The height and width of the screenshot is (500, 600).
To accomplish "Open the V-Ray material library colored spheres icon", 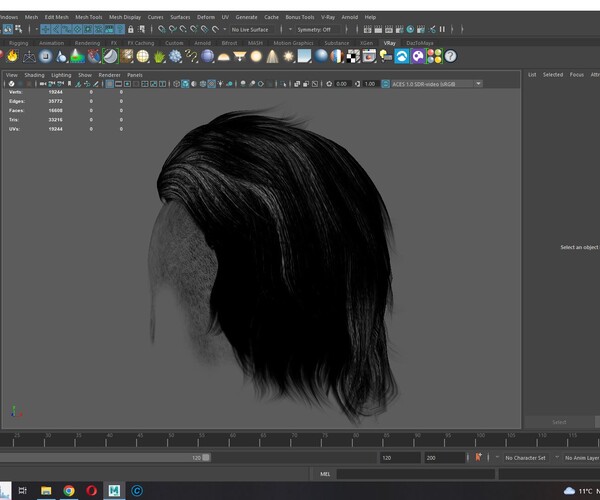I will 434,56.
